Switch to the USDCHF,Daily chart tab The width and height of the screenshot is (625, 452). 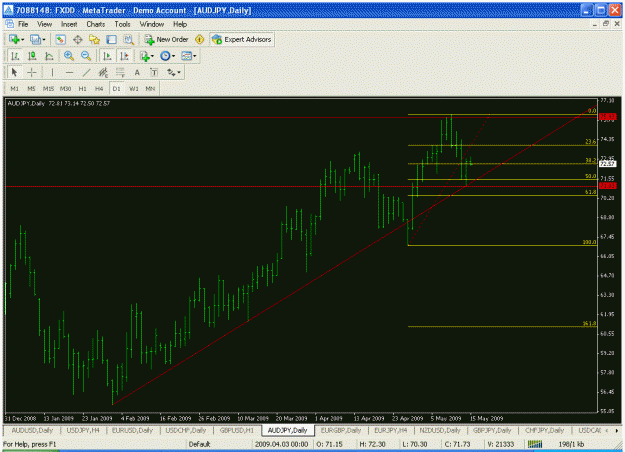click(x=186, y=430)
